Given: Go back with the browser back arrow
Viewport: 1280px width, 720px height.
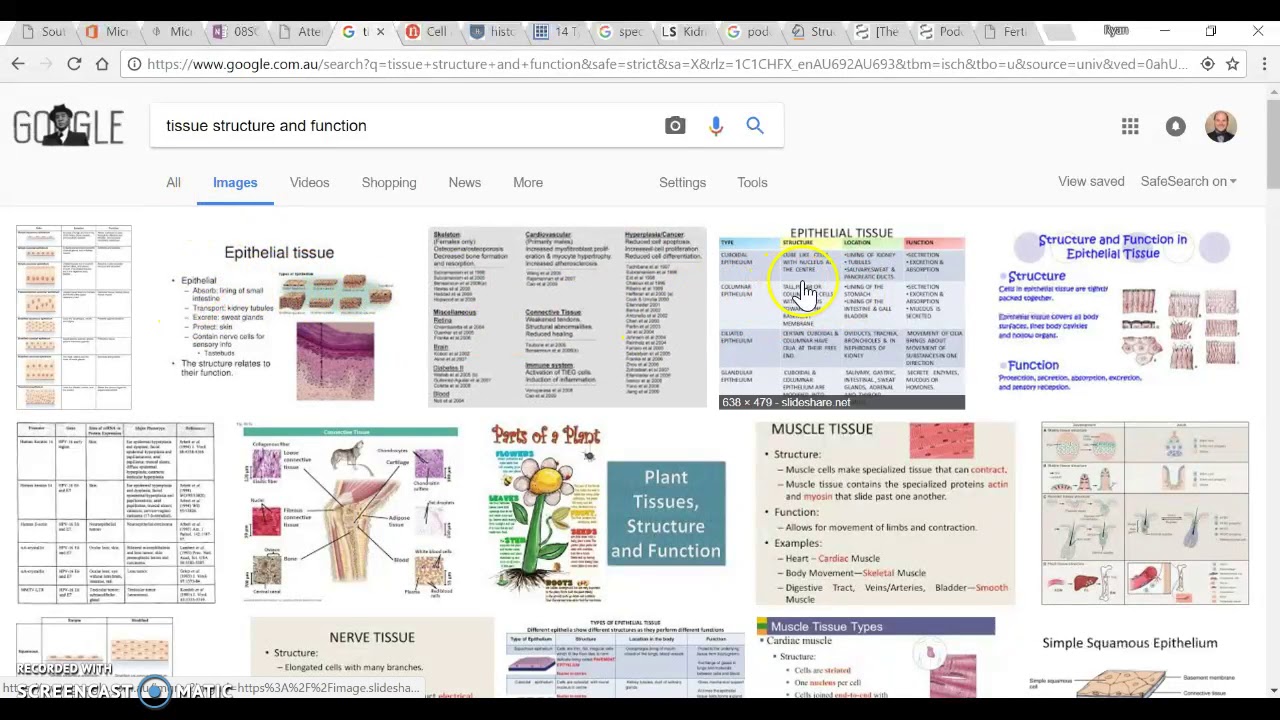Looking at the screenshot, I should 18,64.
